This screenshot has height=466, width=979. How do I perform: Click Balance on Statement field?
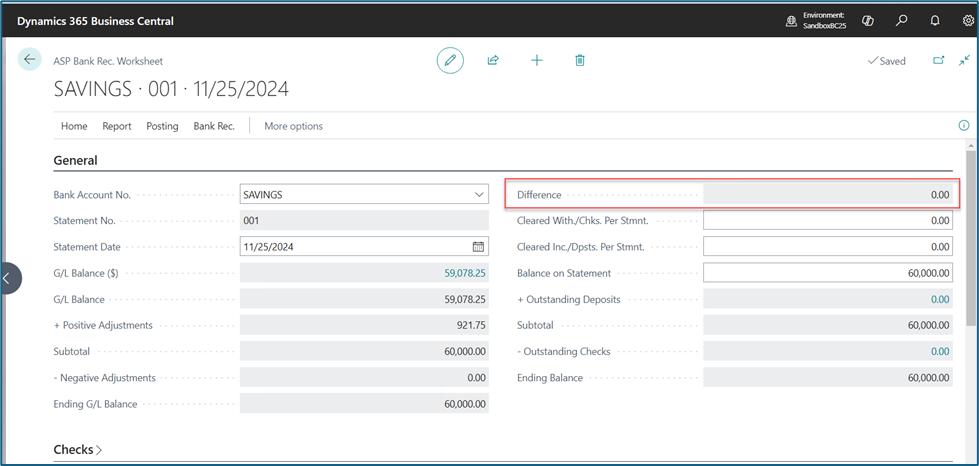[x=828, y=273]
